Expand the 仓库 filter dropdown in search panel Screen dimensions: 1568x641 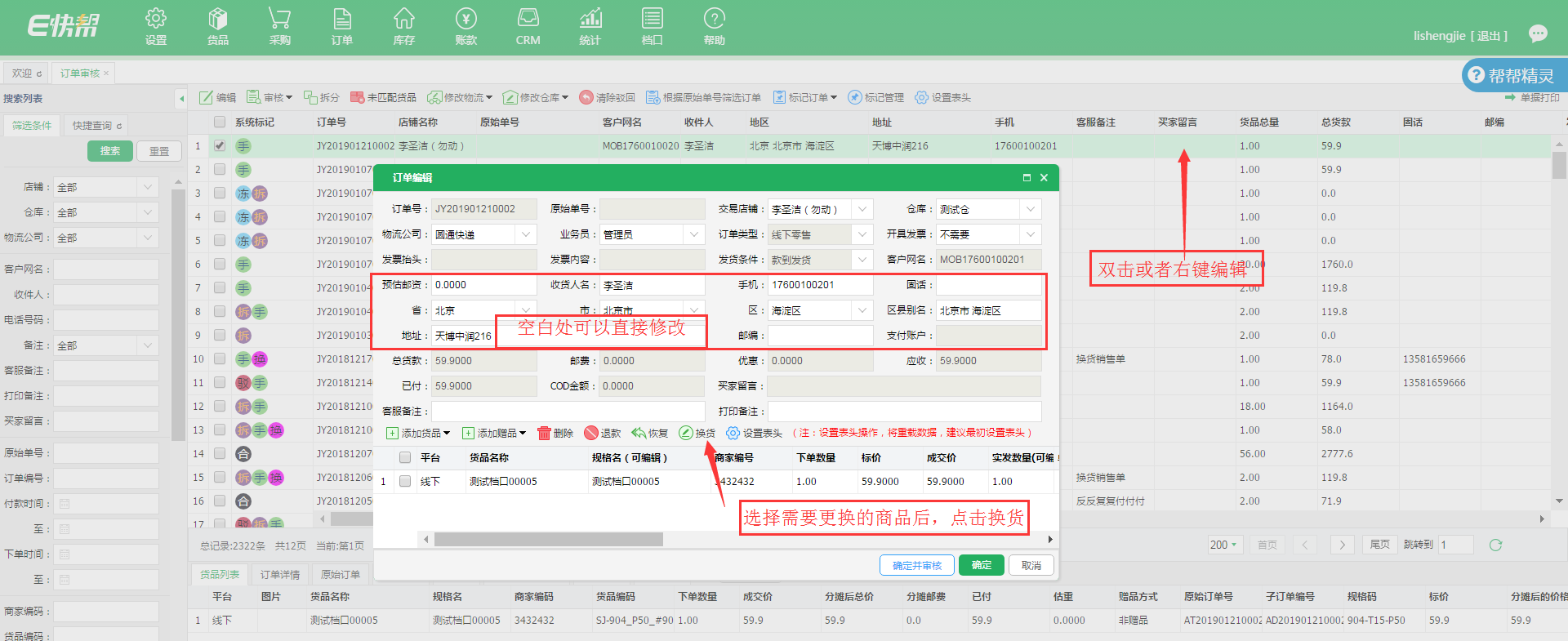[148, 212]
